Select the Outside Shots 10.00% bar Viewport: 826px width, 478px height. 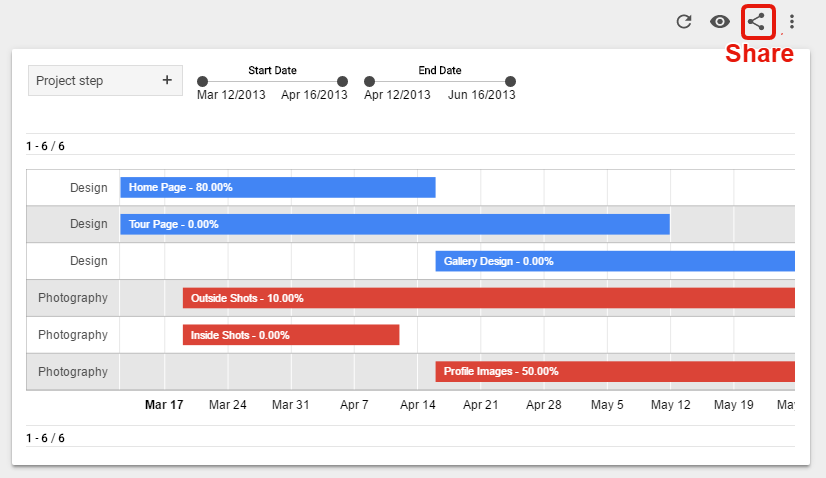489,298
